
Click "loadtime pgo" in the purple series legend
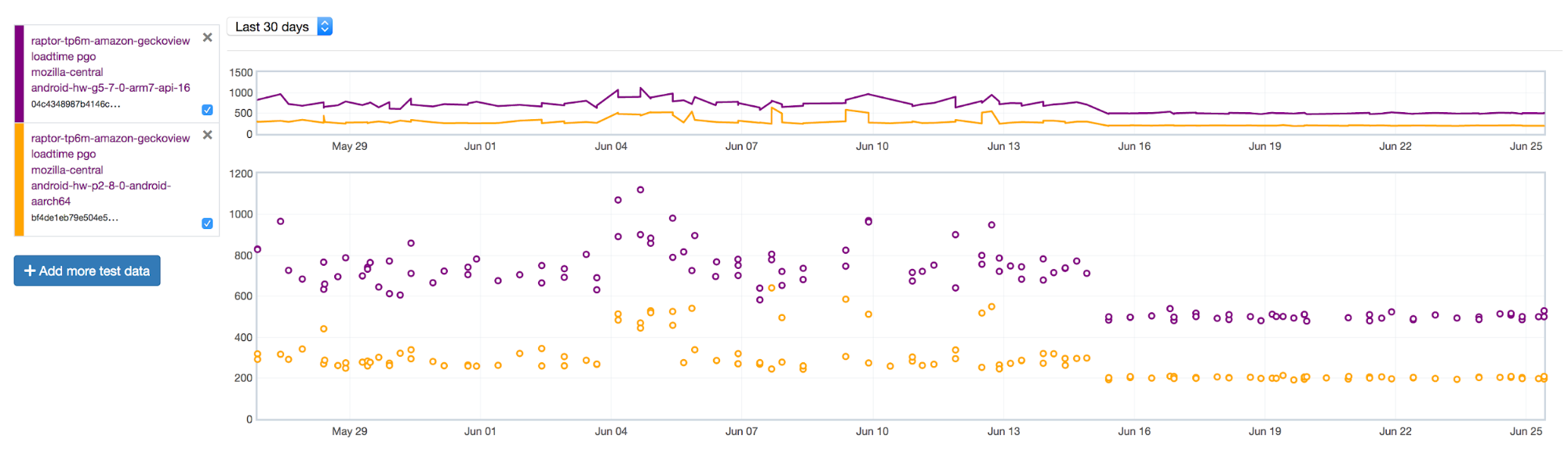click(x=64, y=56)
